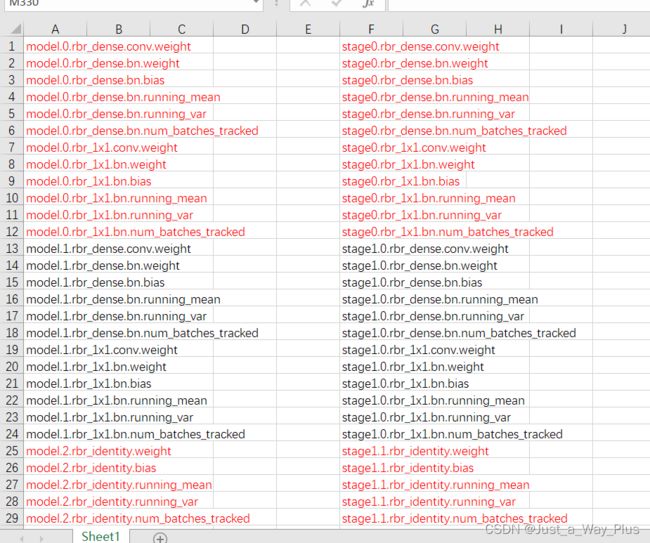650x543 pixels.
Task: Click cell stage1.0.rbr_dense.bn.running_mean
Action: (x=439, y=299)
